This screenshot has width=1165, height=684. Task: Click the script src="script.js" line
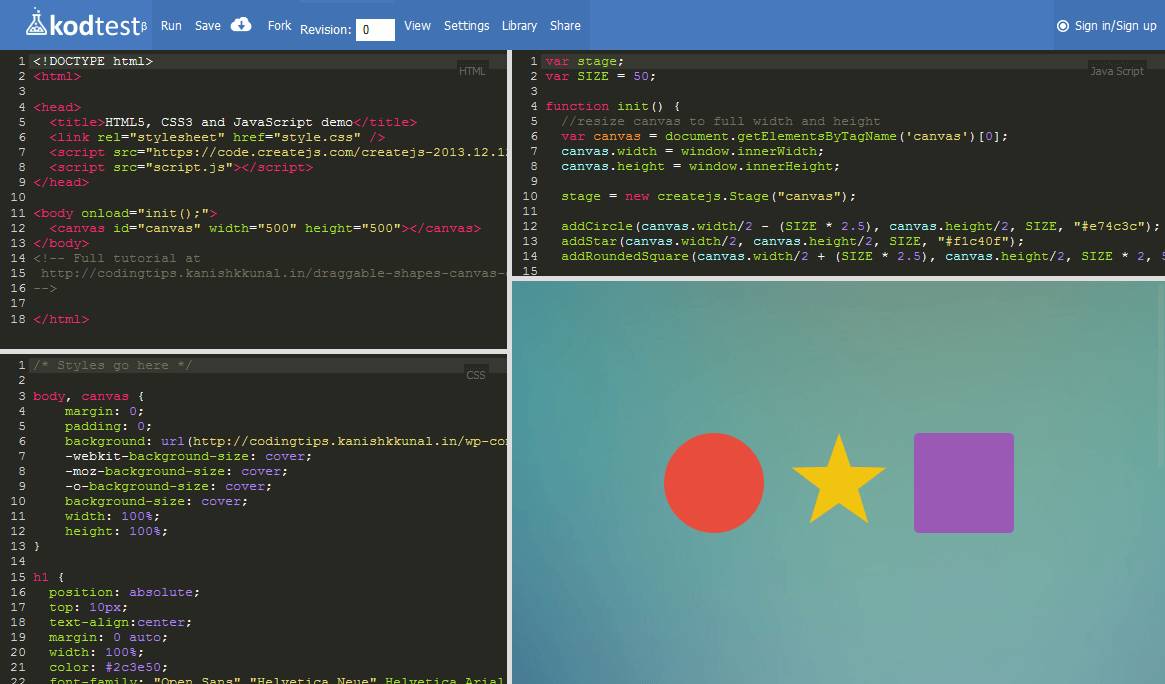coord(181,167)
